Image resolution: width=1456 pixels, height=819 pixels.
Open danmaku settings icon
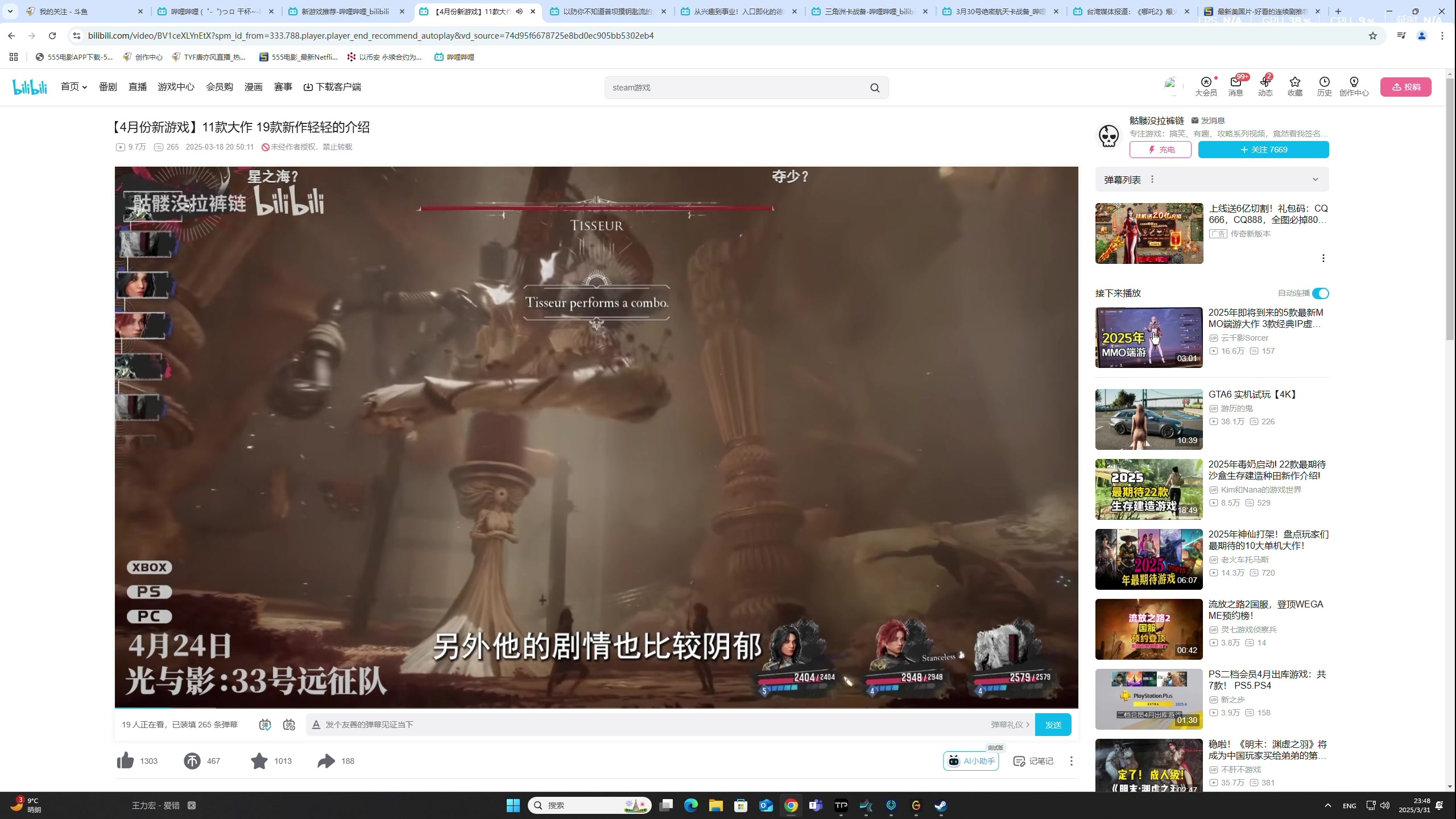point(289,725)
